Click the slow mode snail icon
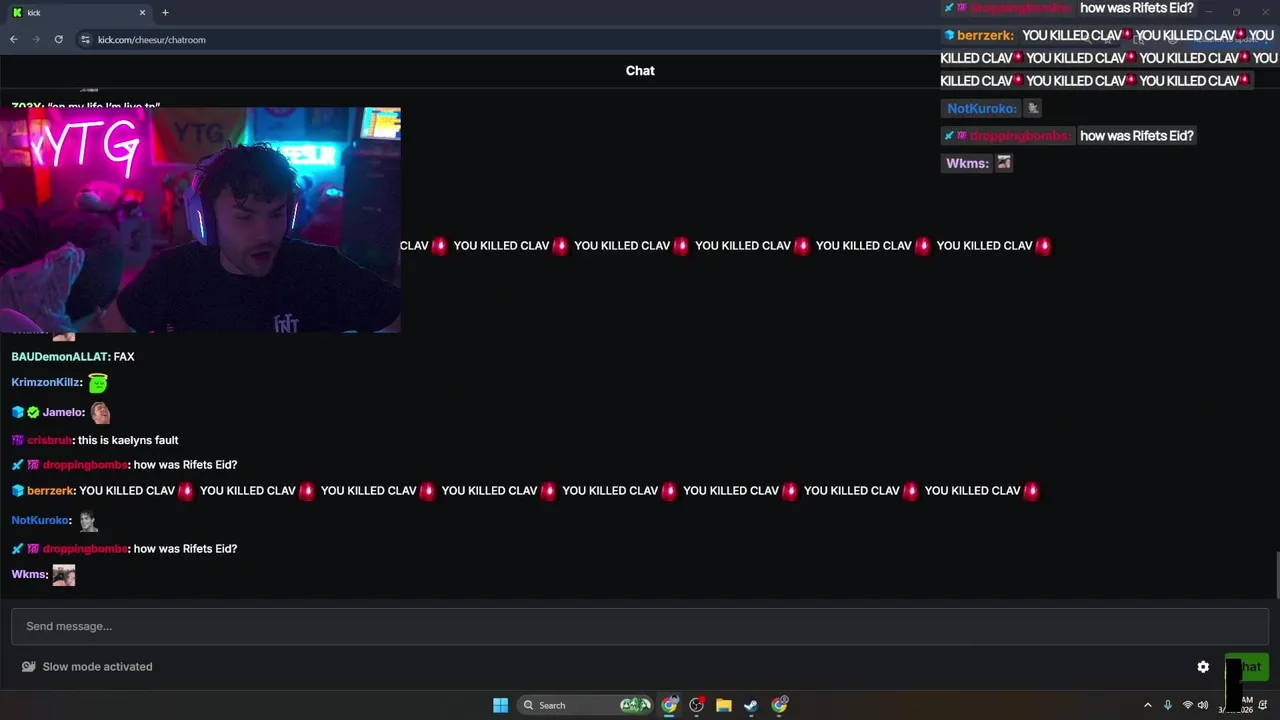Viewport: 1280px width, 720px height. (x=29, y=667)
